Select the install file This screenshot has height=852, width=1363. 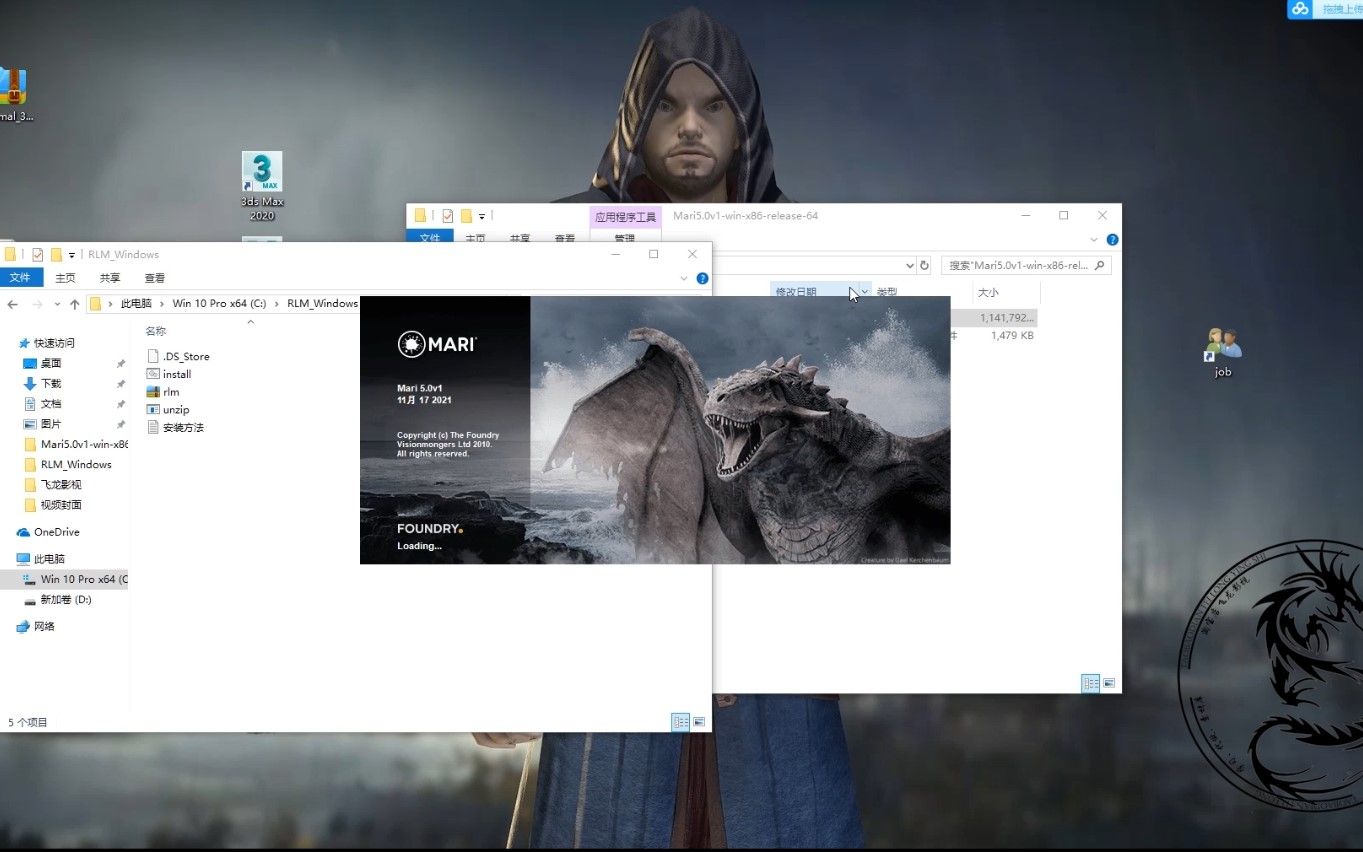(169, 374)
